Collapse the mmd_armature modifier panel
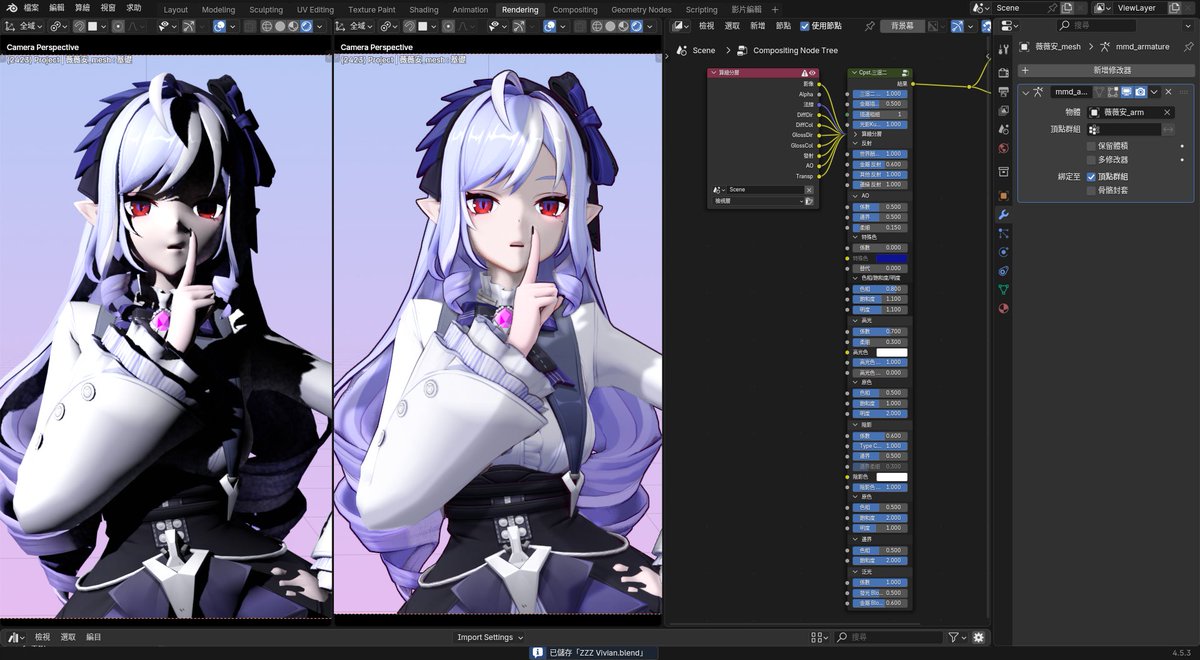This screenshot has width=1200, height=660. [x=1025, y=92]
